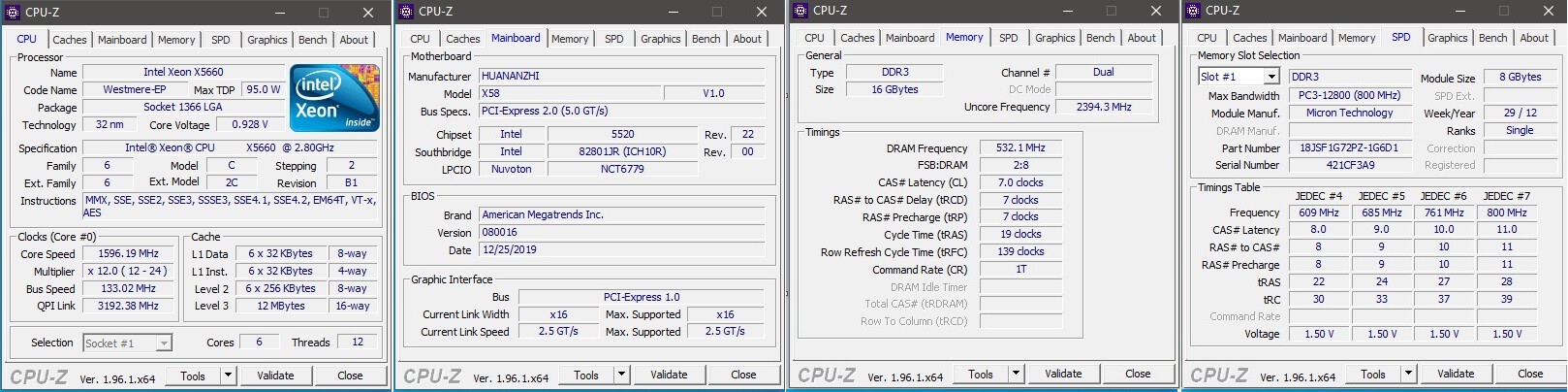Open Tools dropdown arrow in the Mainboard window
The height and width of the screenshot is (392, 1568).
coord(621,375)
